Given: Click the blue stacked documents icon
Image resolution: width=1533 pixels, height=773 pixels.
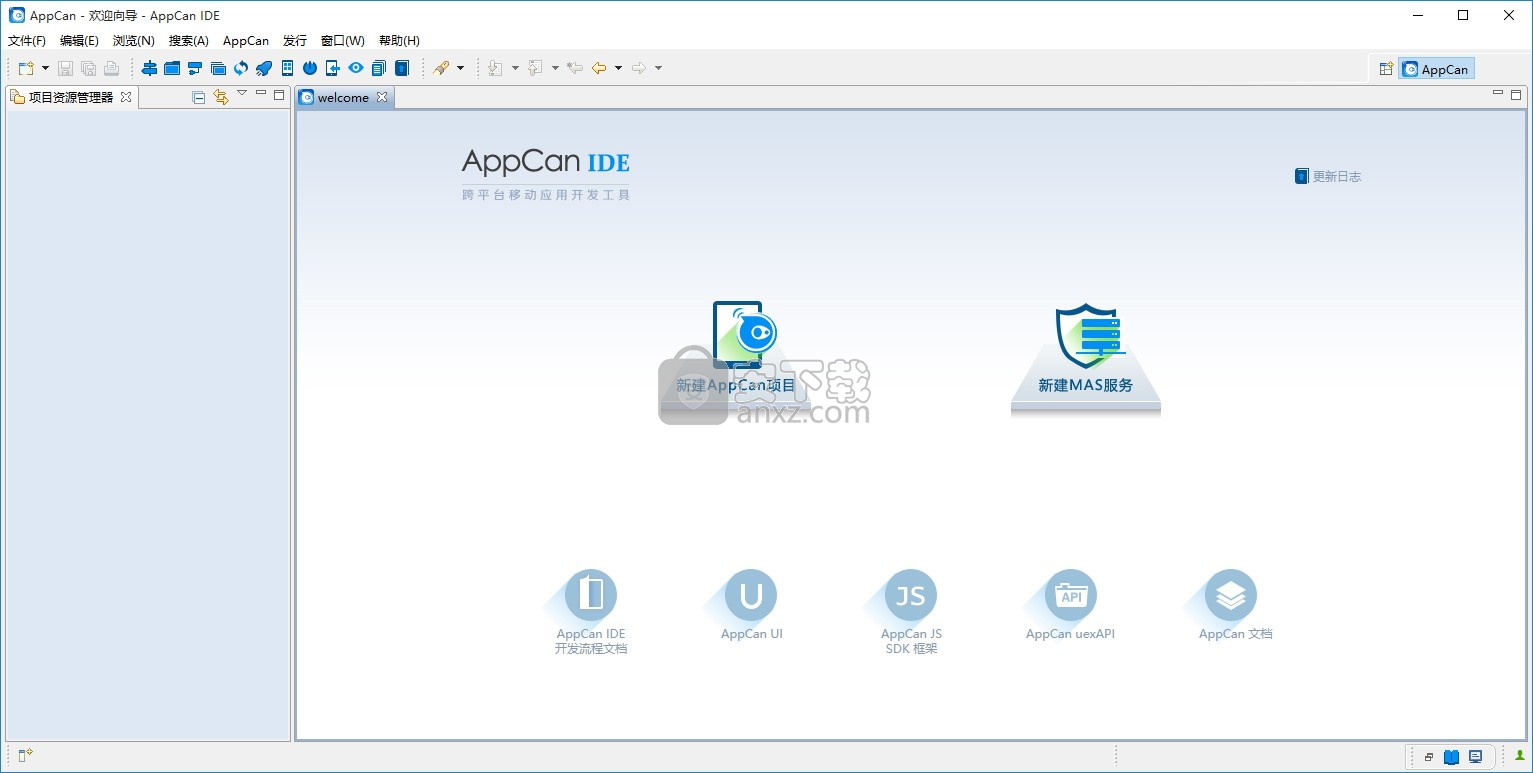Looking at the screenshot, I should pyautogui.click(x=379, y=68).
